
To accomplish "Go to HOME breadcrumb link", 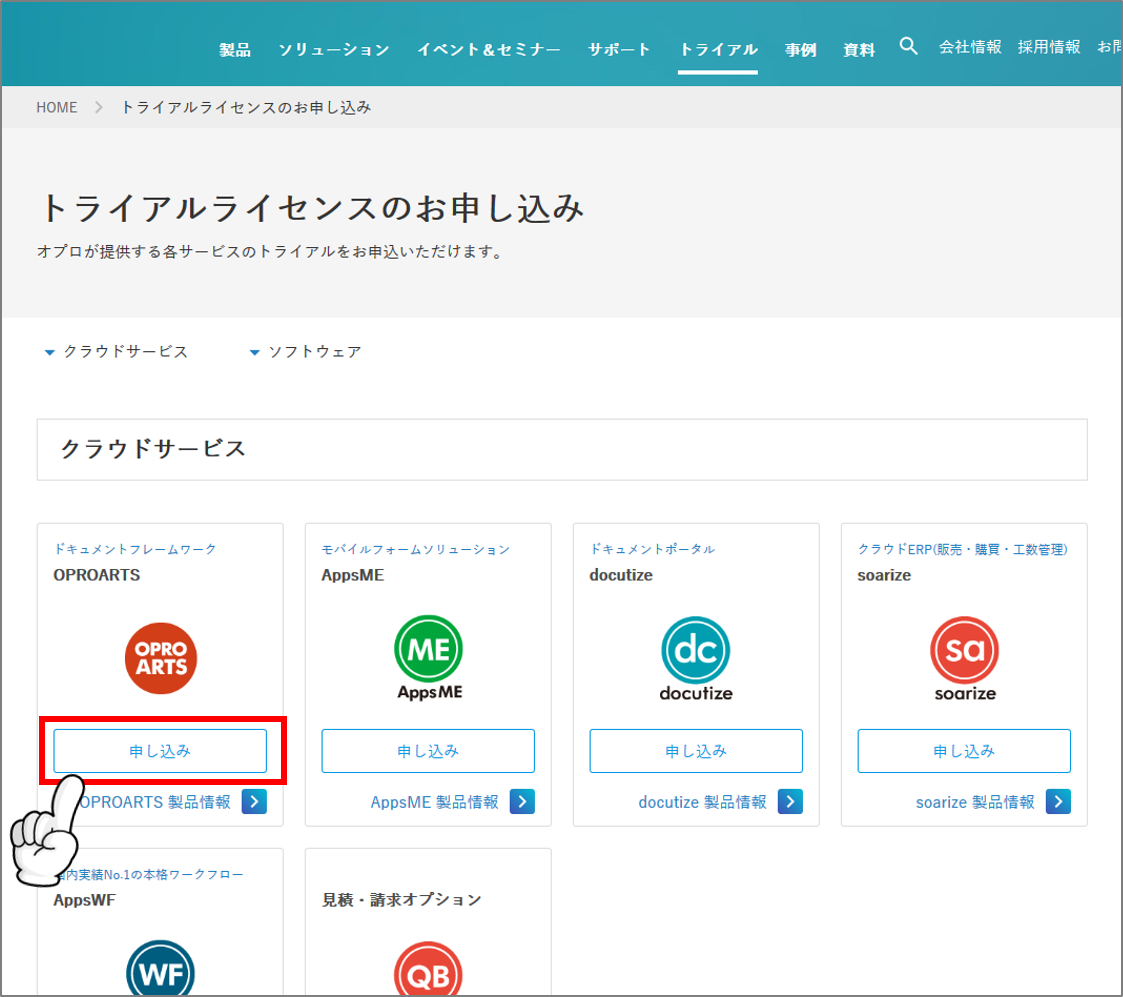I will coord(57,107).
